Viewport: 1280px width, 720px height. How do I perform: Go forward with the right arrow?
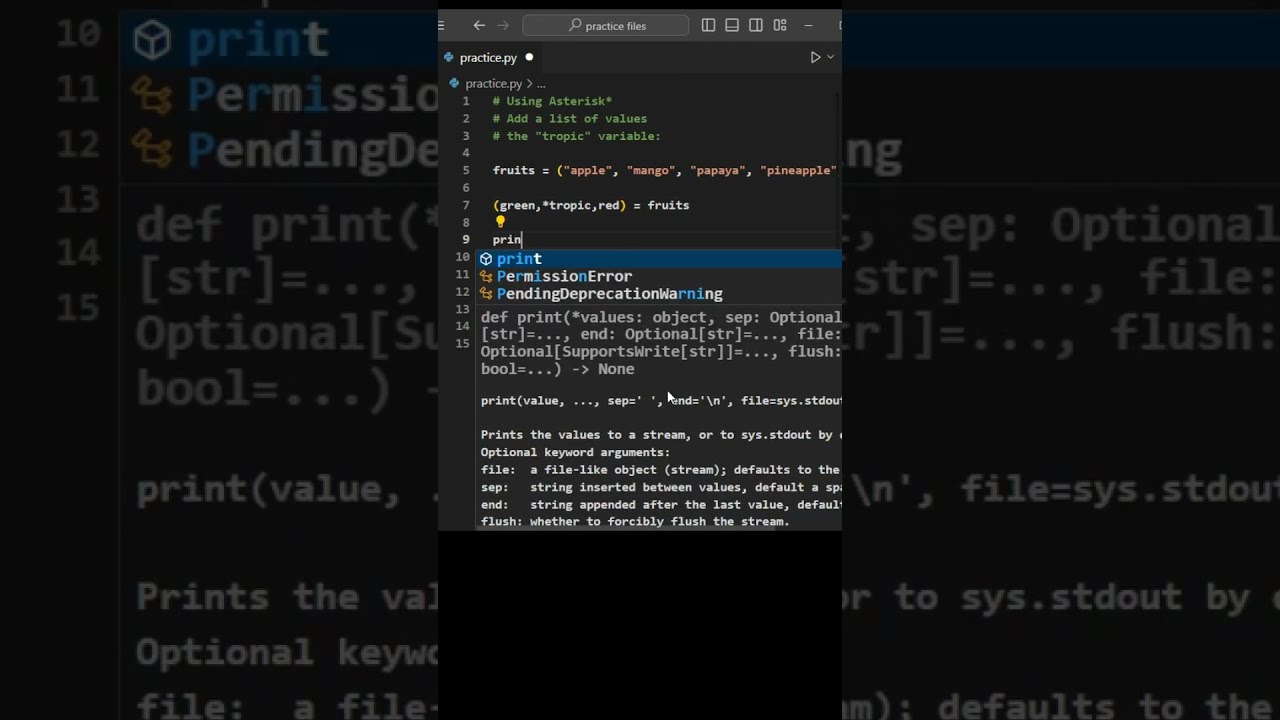pos(503,25)
